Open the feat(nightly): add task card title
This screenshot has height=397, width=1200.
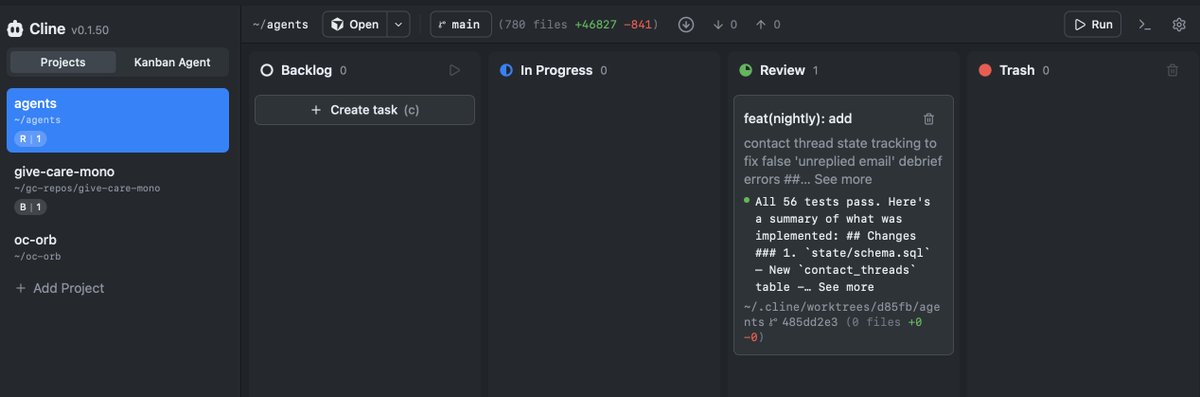coord(798,118)
